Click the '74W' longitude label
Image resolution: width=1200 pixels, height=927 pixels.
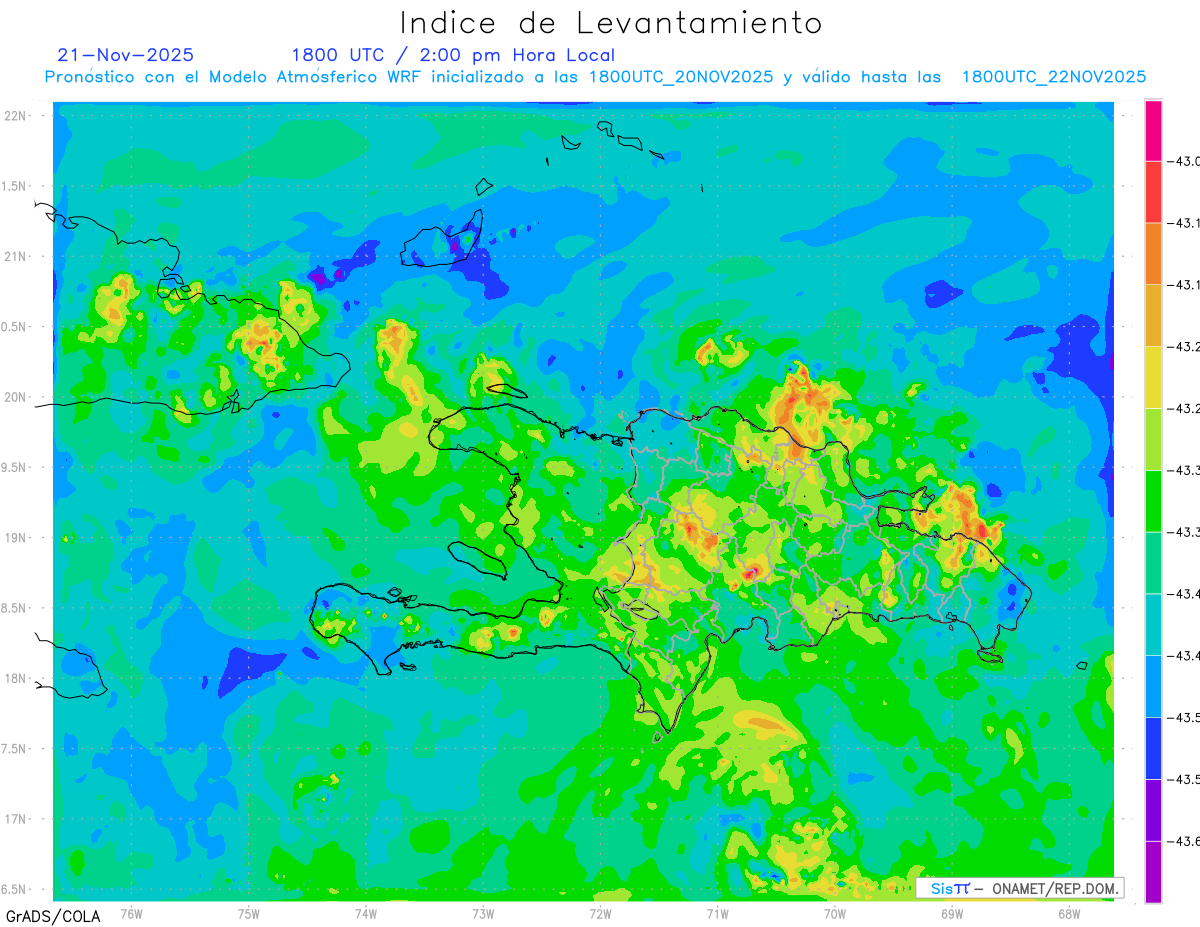coord(366,913)
